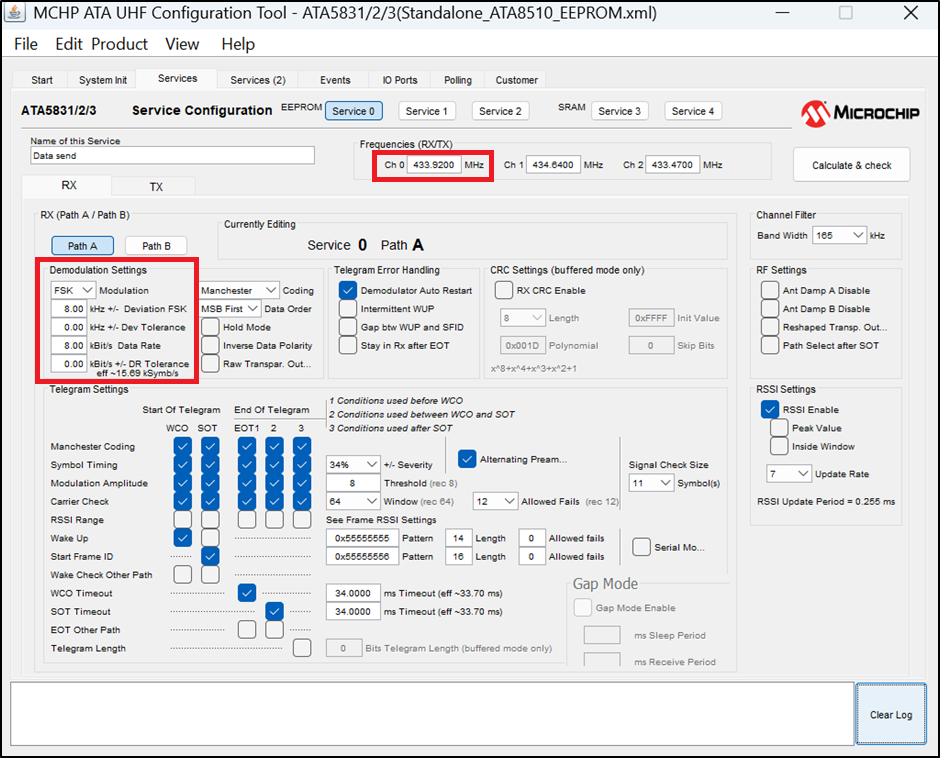The height and width of the screenshot is (758, 940).
Task: Enable Stay in Rx after EOT
Action: 348,345
